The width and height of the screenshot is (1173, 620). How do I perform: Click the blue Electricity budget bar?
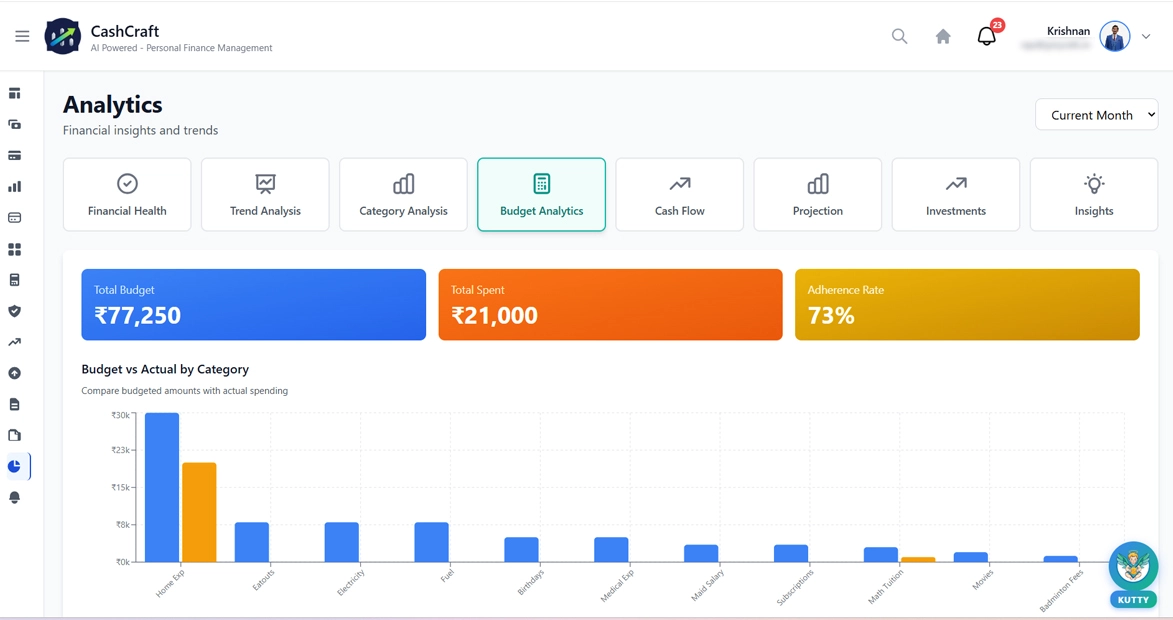(x=342, y=542)
